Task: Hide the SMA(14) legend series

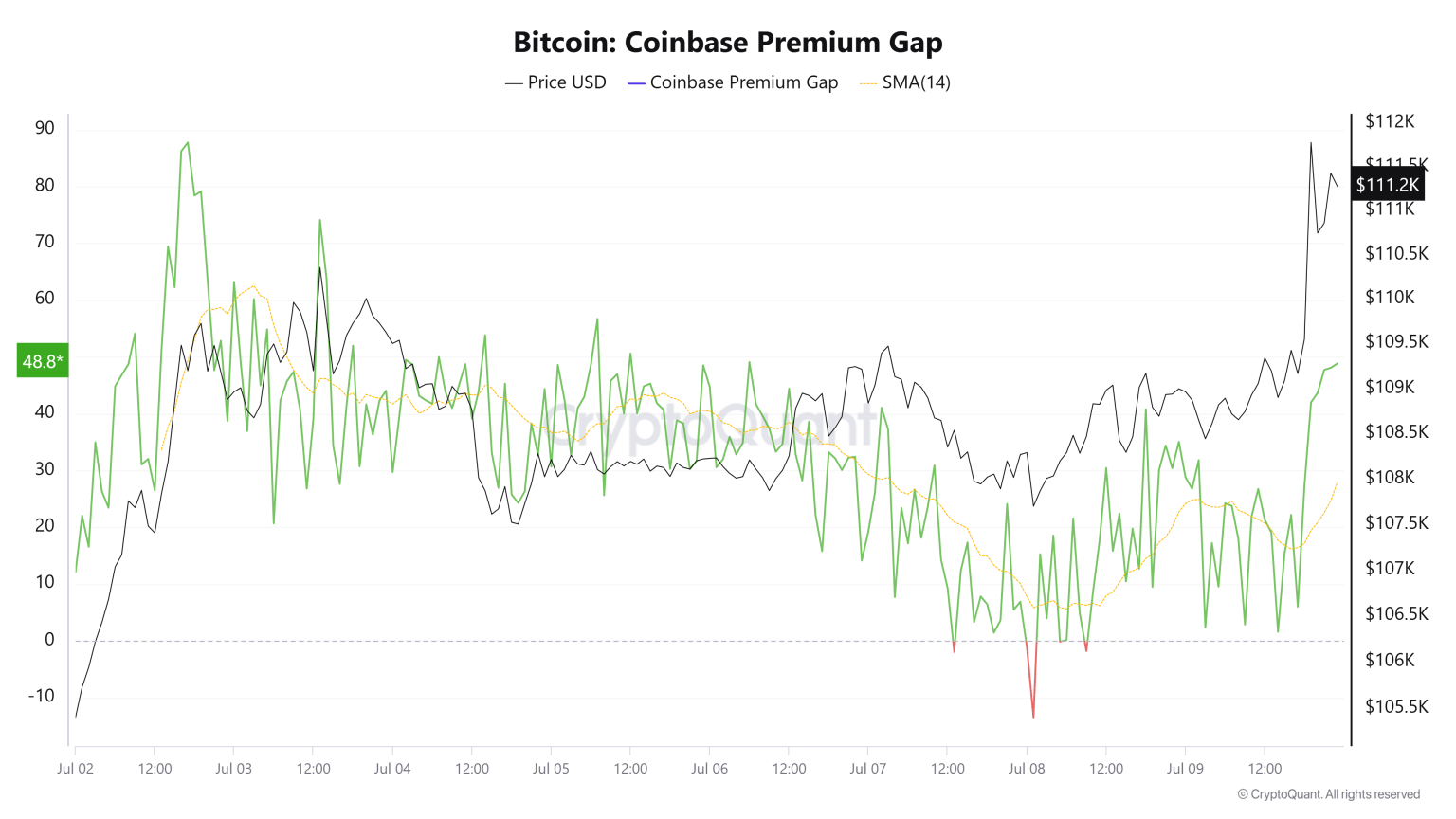Action: coord(916,82)
